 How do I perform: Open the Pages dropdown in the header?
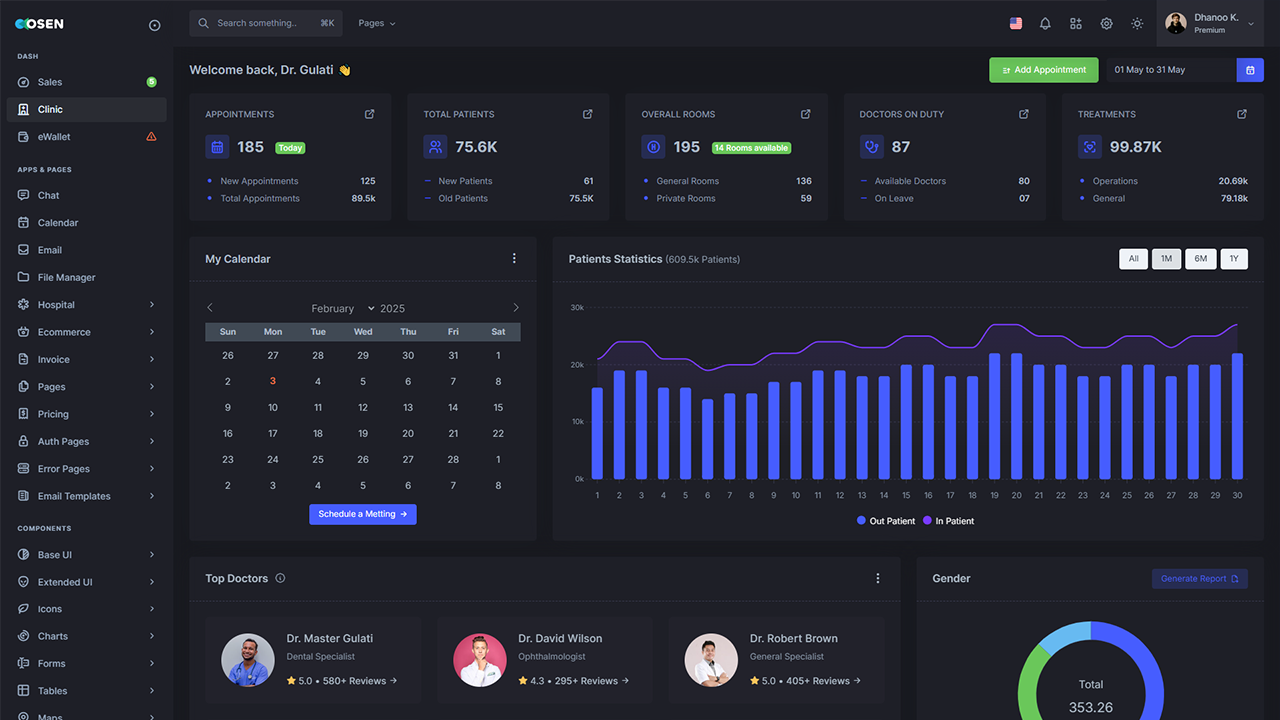coord(376,22)
